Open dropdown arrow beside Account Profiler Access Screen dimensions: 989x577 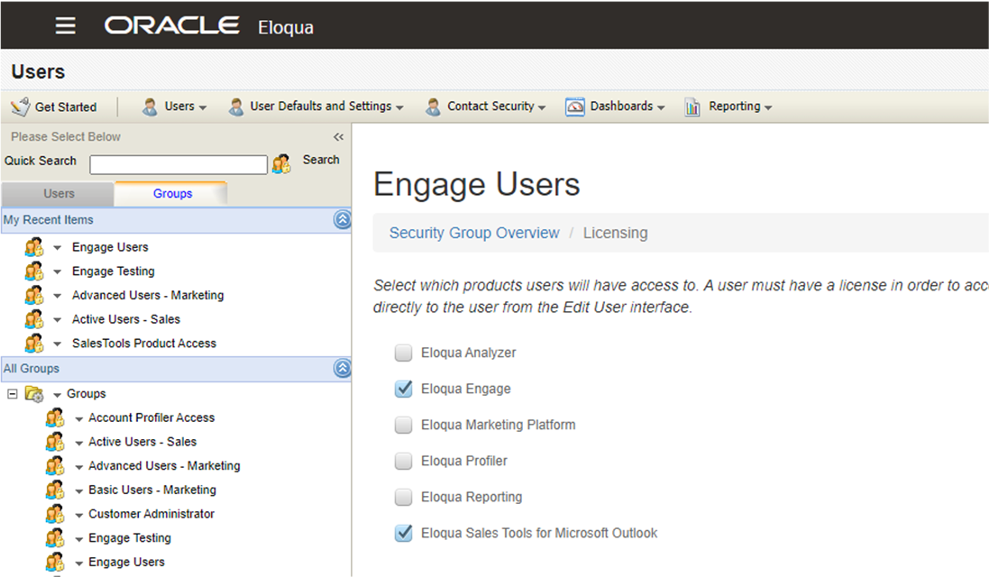[79, 419]
